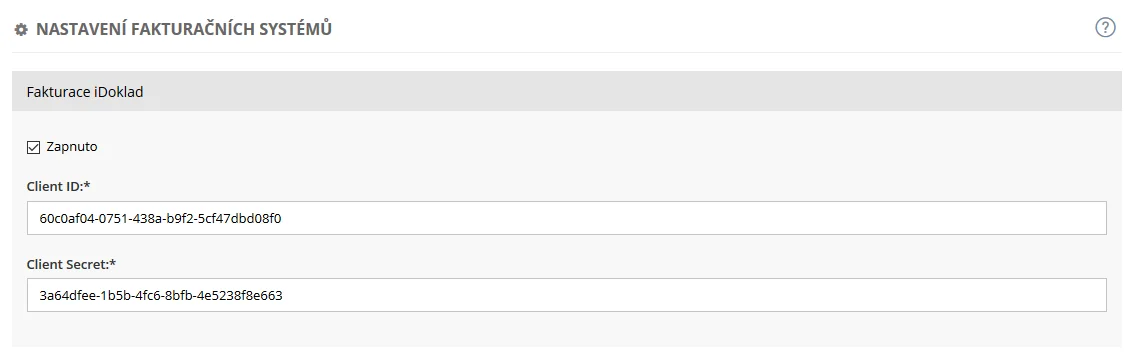1133x361 pixels.
Task: Show help for invoicing system settings
Action: coord(1106,28)
